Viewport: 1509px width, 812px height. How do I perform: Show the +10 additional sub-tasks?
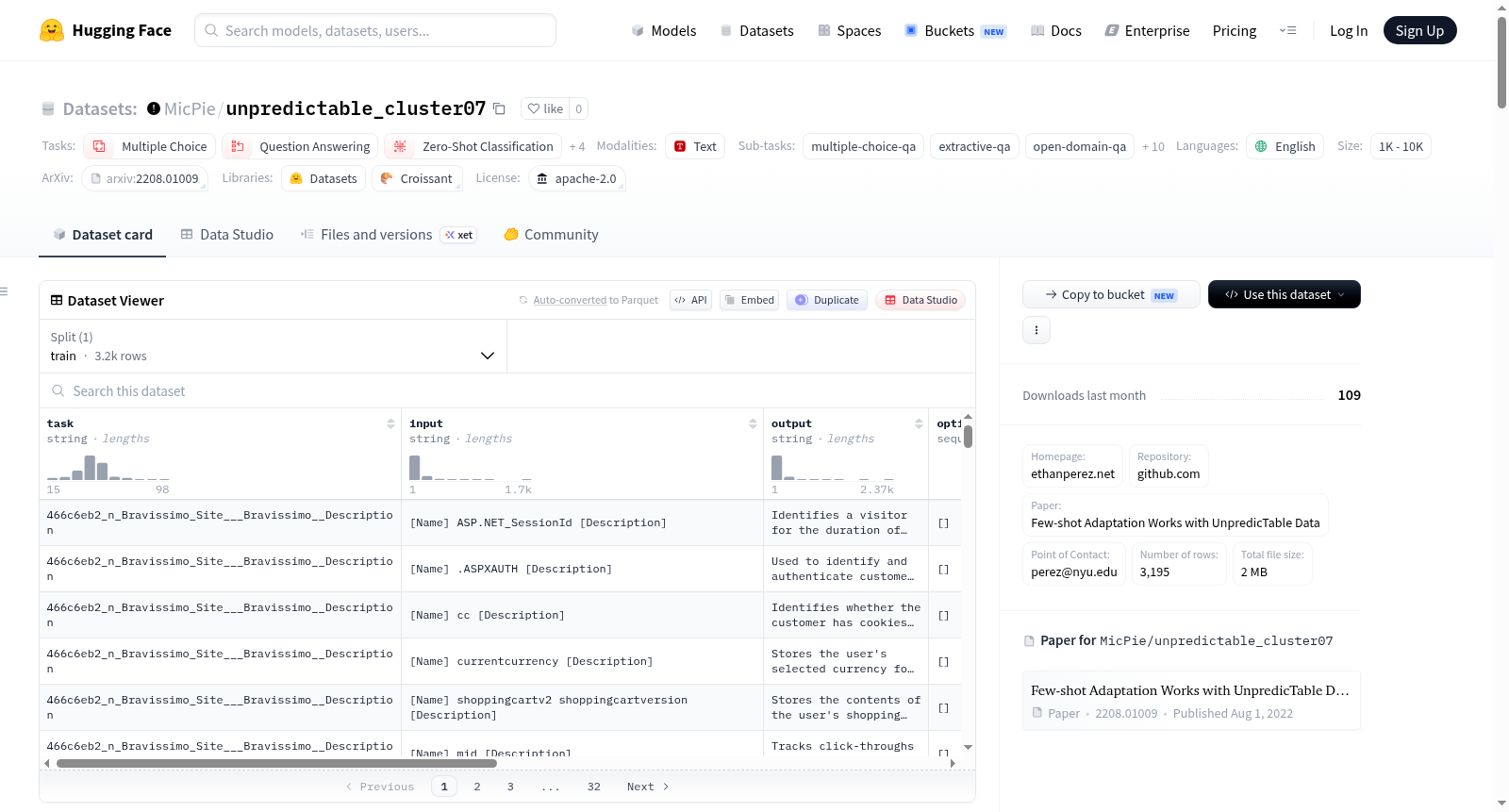tap(1153, 146)
